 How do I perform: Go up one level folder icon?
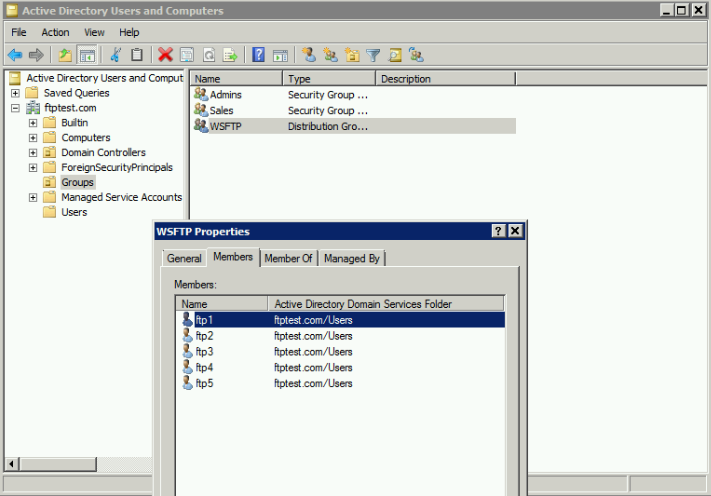(x=65, y=55)
